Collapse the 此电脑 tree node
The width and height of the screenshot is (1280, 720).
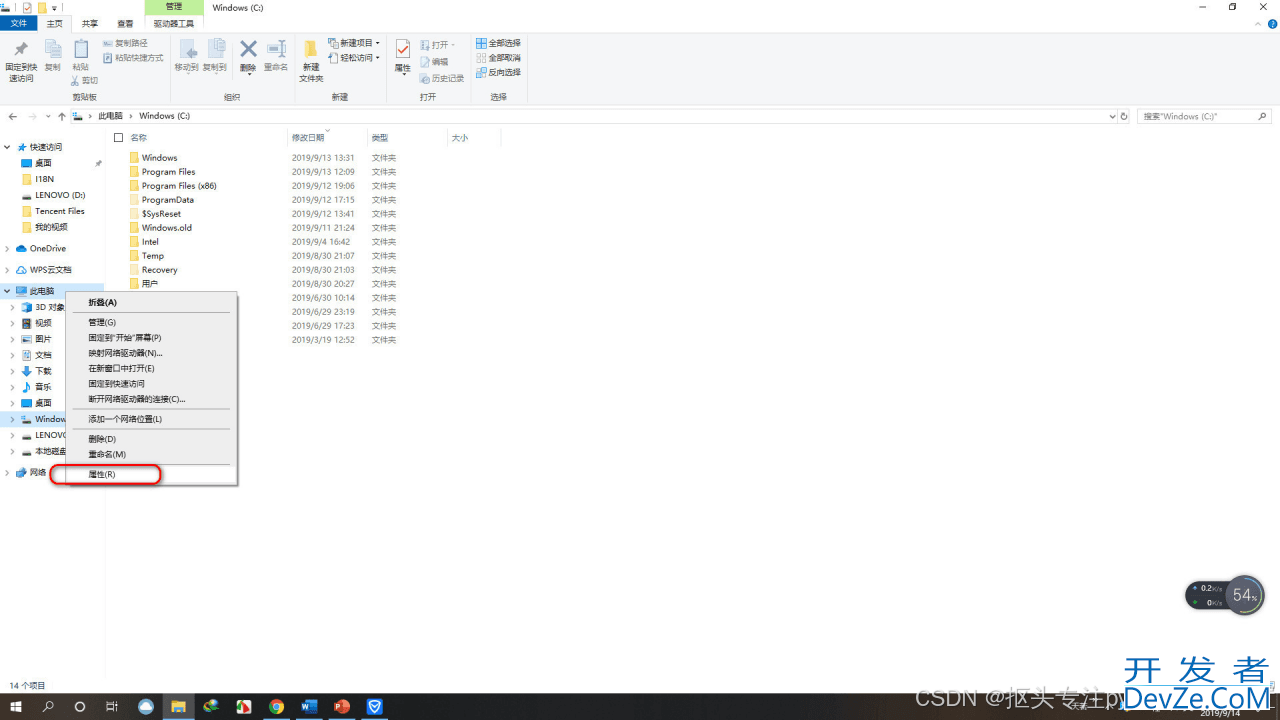click(x=7, y=291)
